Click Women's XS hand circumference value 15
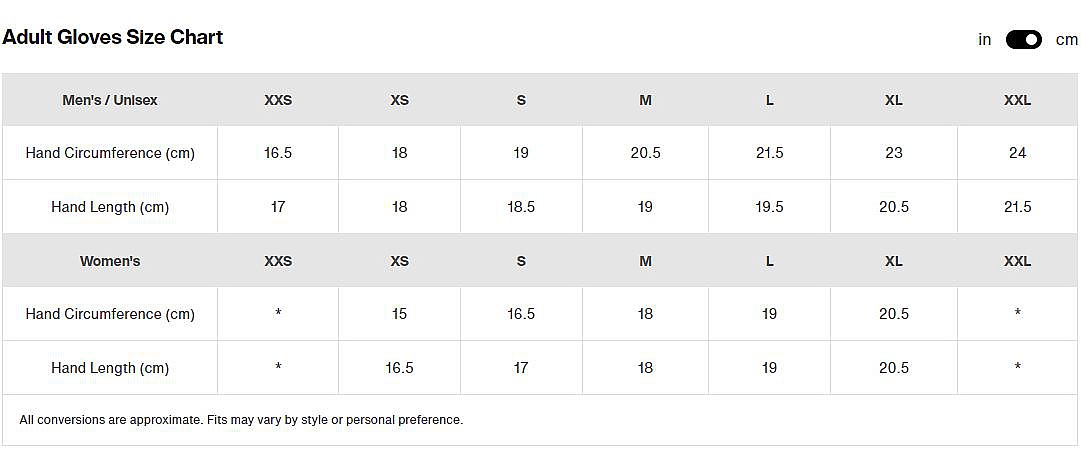The image size is (1081, 450). pos(399,314)
